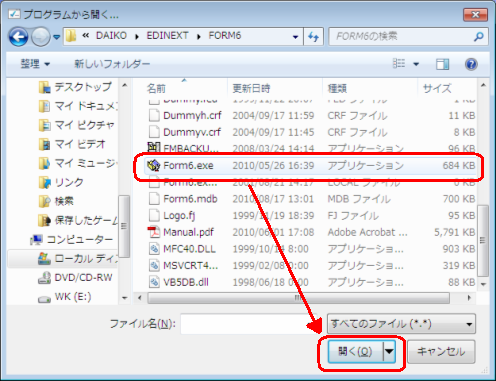Click the 684 KB size cell

point(459,165)
